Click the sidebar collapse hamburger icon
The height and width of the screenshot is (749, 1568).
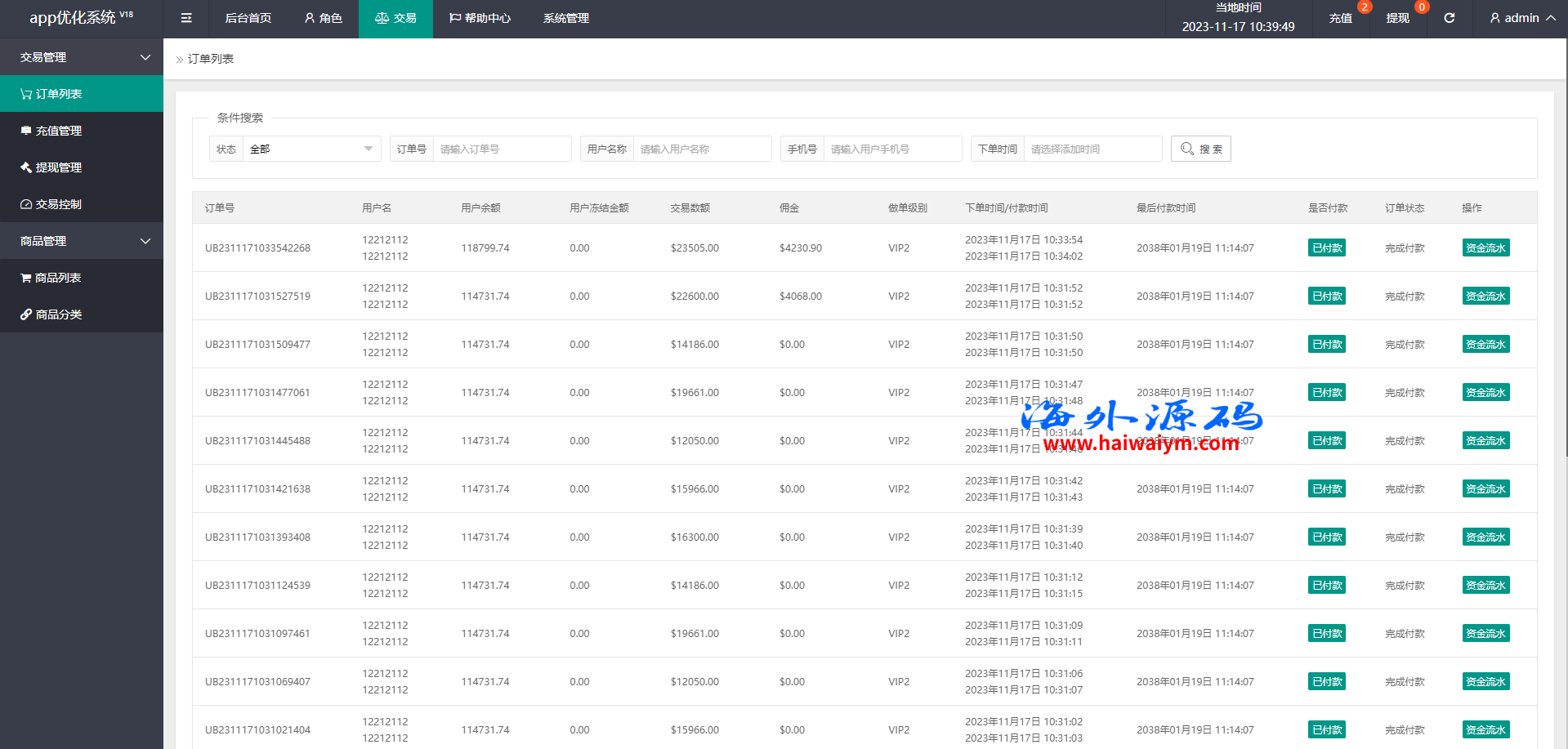point(186,18)
